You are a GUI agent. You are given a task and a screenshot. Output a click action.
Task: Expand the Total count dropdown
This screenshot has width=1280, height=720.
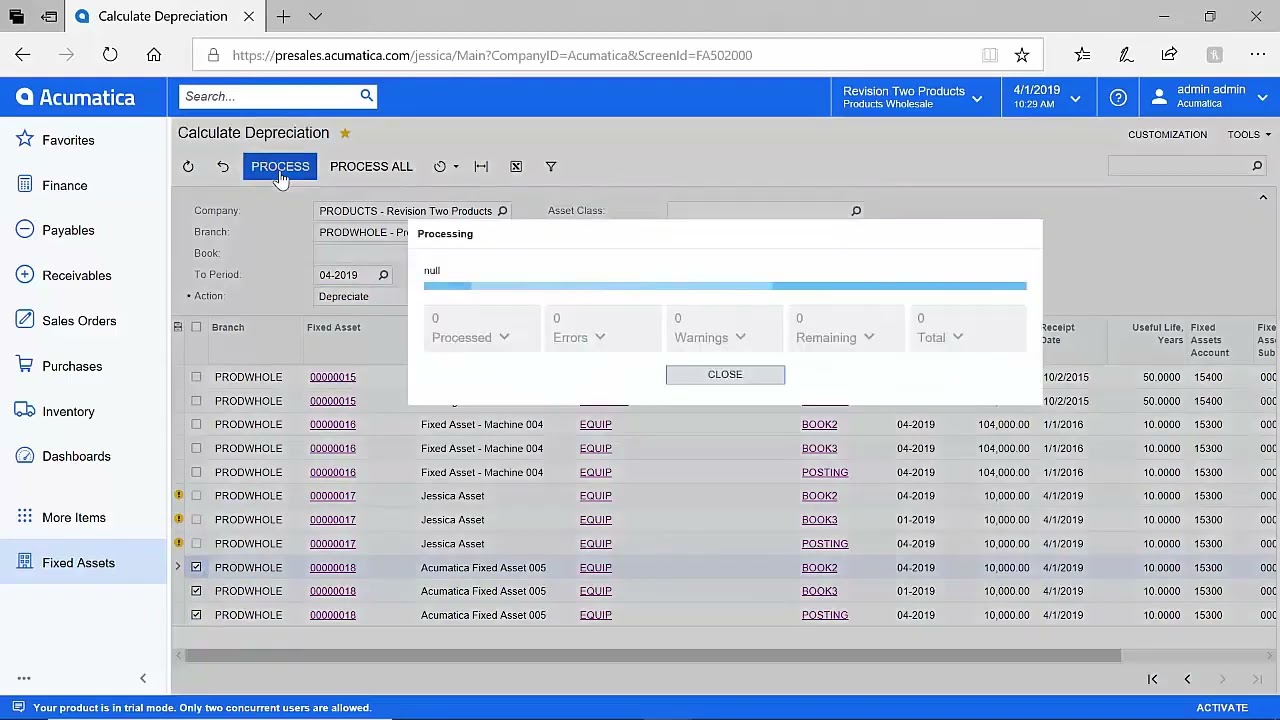point(957,338)
